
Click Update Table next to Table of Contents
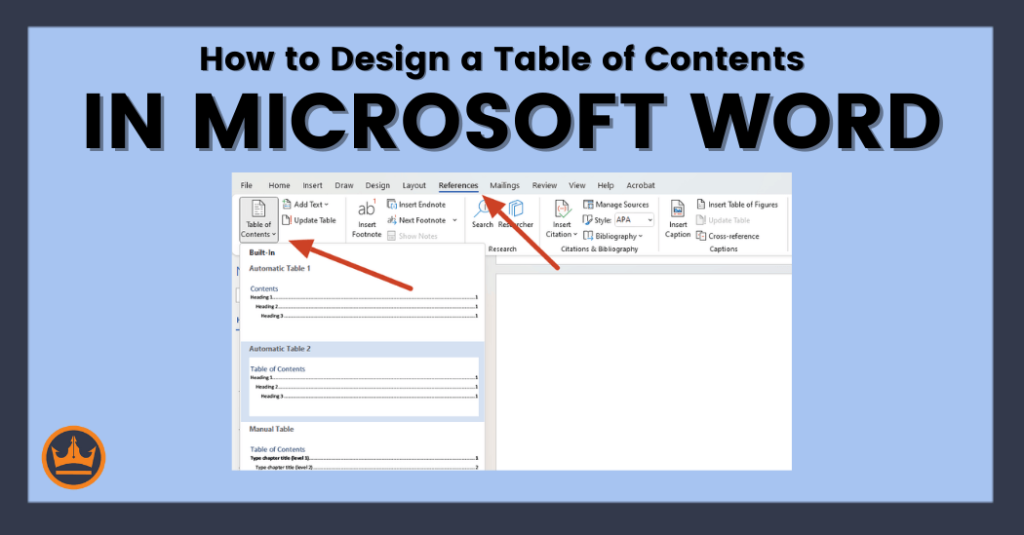(309, 220)
